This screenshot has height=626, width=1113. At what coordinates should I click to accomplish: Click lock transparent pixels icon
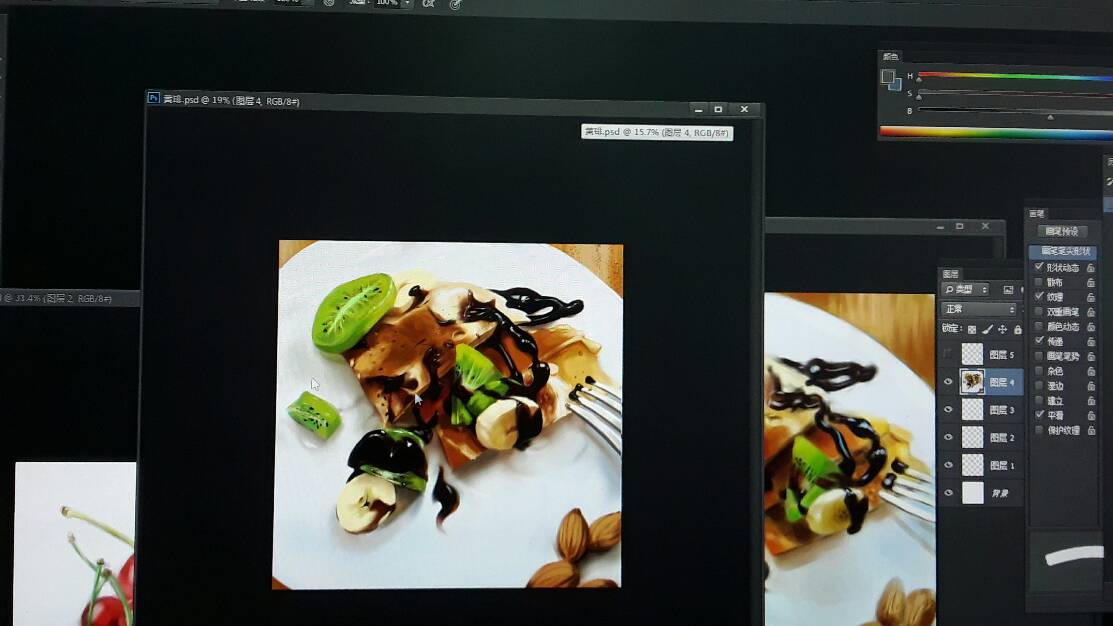[x=972, y=329]
